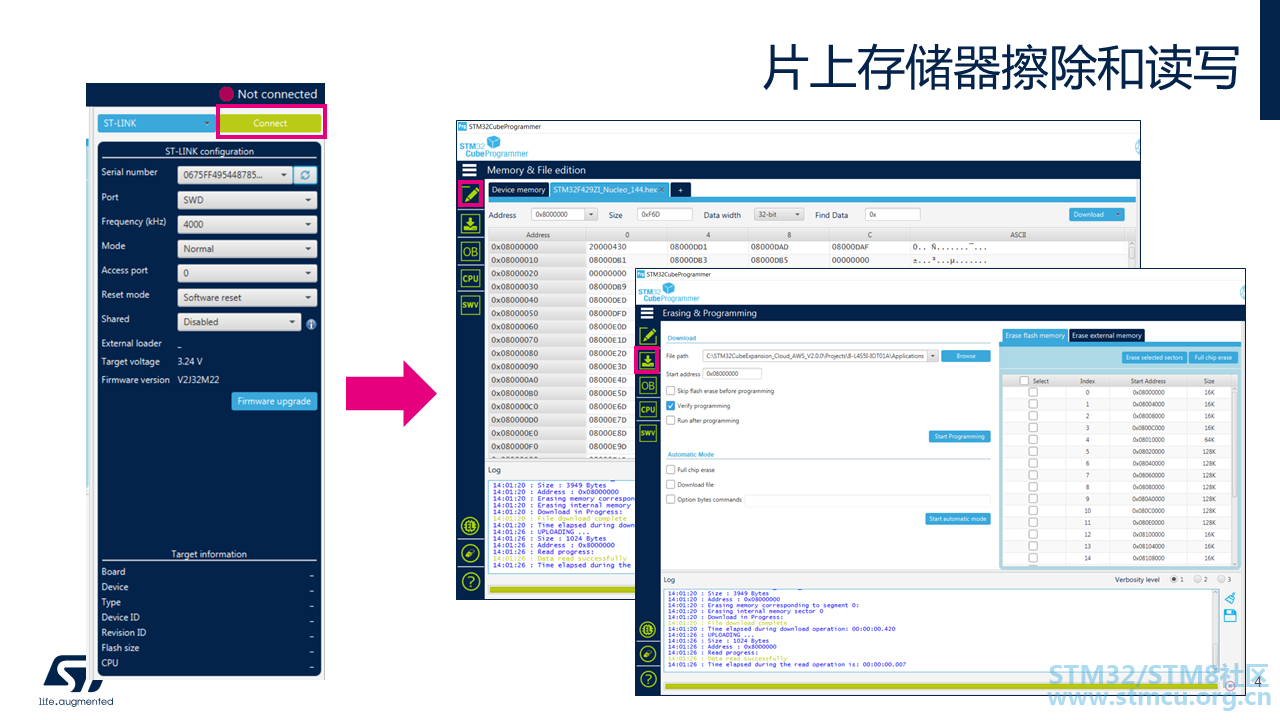
Task: Click the Address field showing 0x8000000
Action: [557, 214]
